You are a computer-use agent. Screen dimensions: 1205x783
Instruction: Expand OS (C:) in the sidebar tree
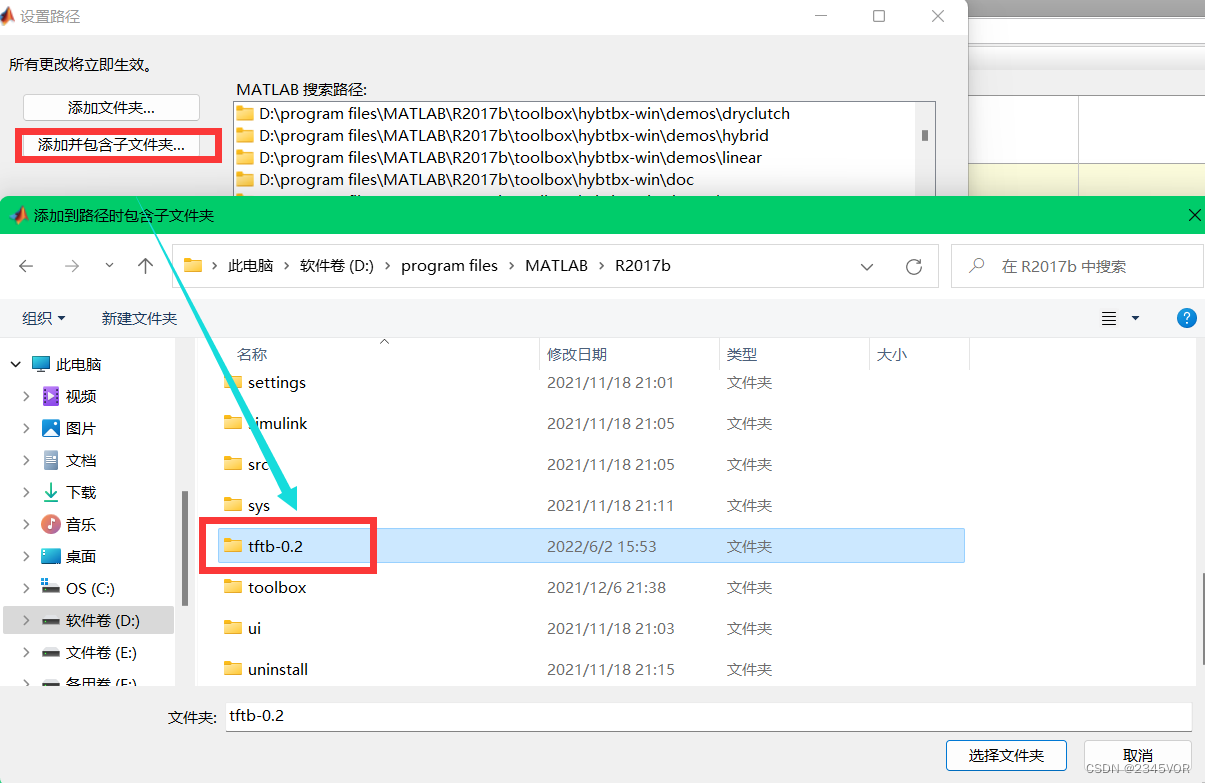[x=26, y=588]
